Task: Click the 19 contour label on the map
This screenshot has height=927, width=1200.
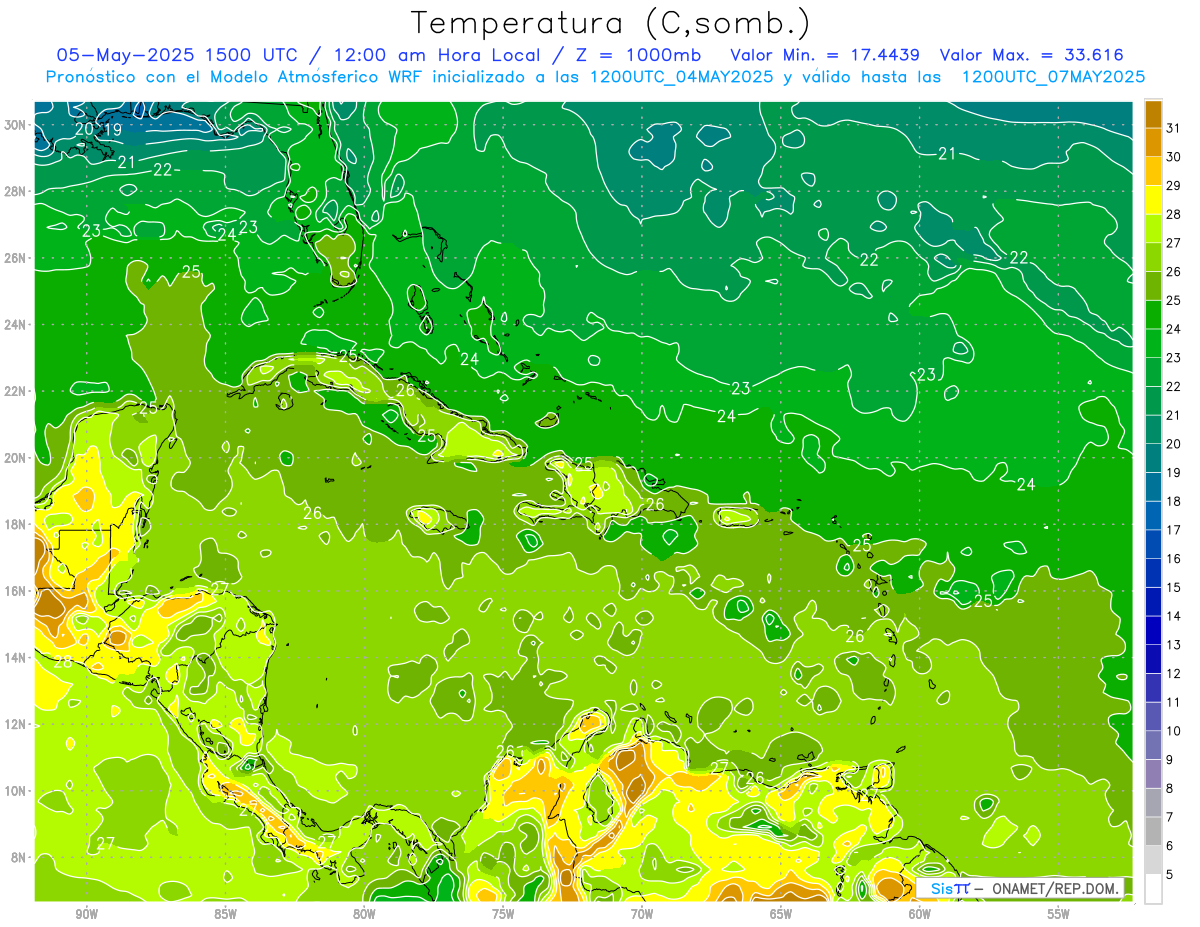Action: coord(113,130)
